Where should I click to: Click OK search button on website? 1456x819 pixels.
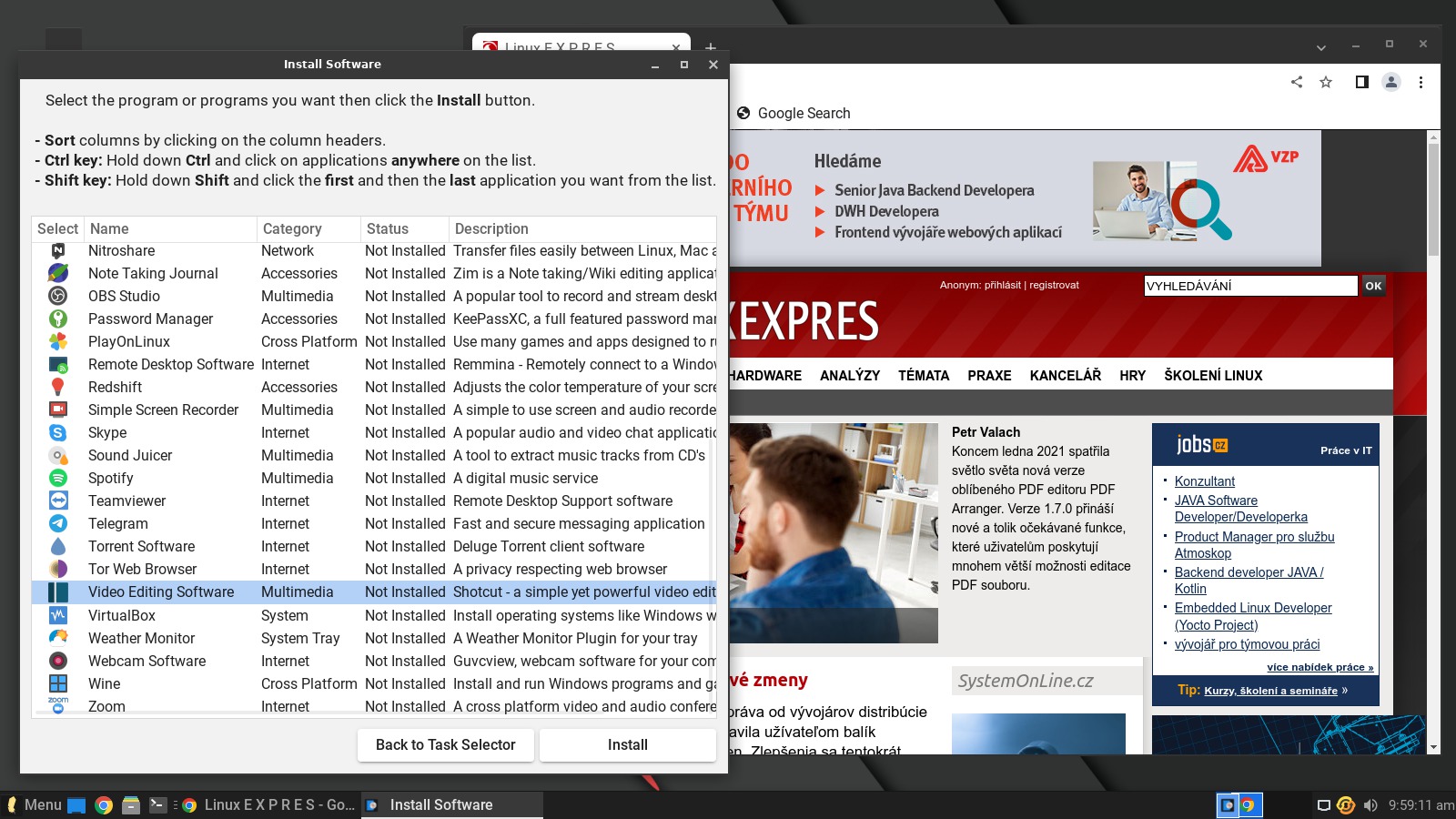tap(1373, 286)
